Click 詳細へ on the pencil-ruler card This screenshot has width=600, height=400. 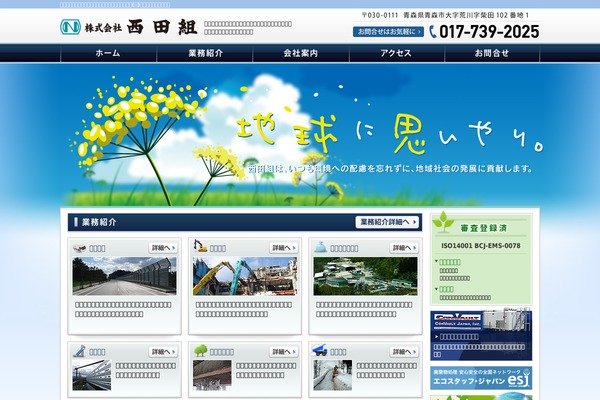coord(163,351)
